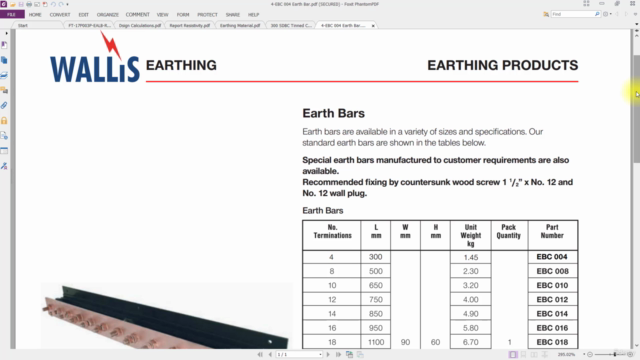640x360 pixels.
Task: Enable Single Page view mode
Action: pos(513,355)
